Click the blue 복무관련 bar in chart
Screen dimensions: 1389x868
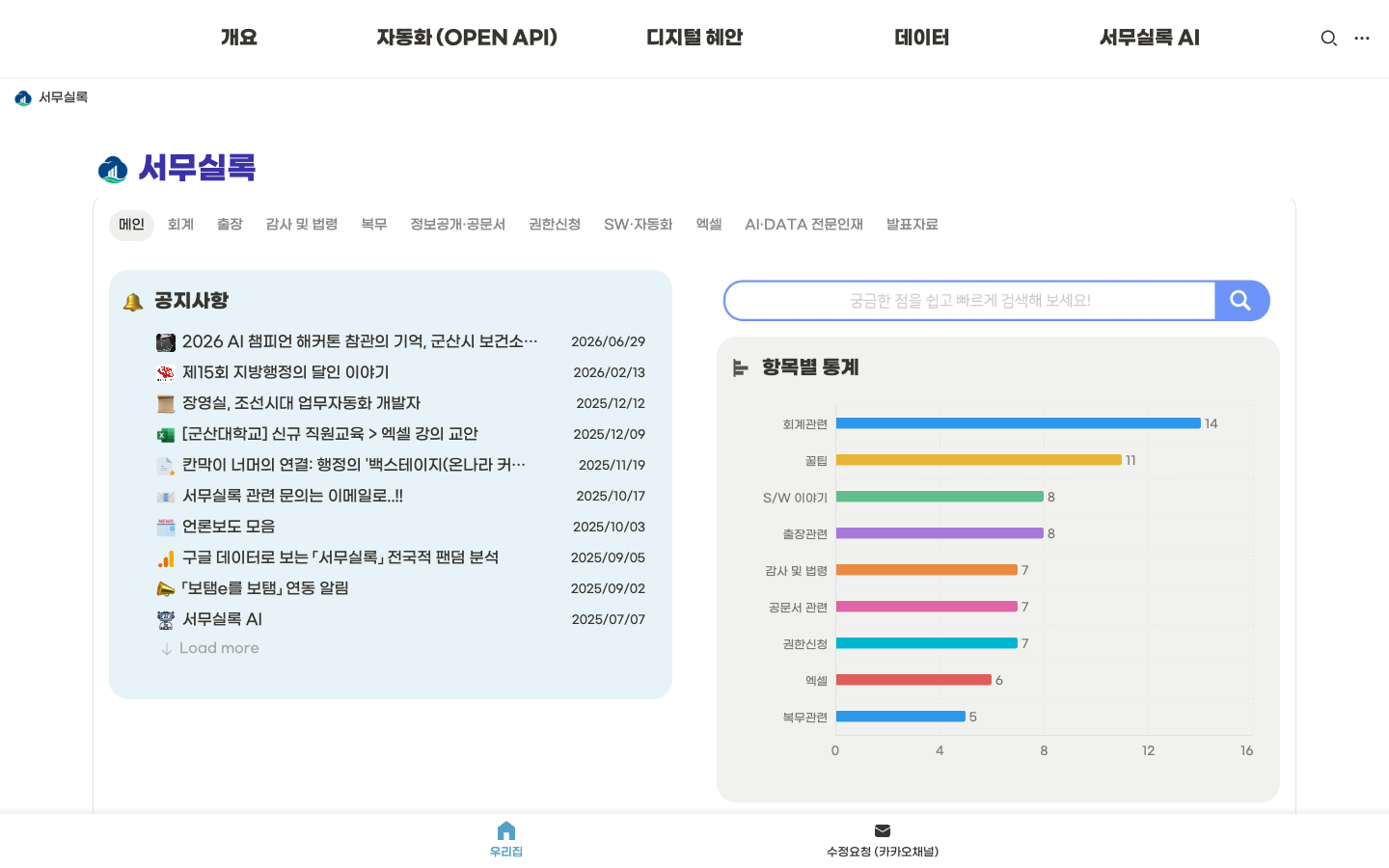(x=901, y=717)
